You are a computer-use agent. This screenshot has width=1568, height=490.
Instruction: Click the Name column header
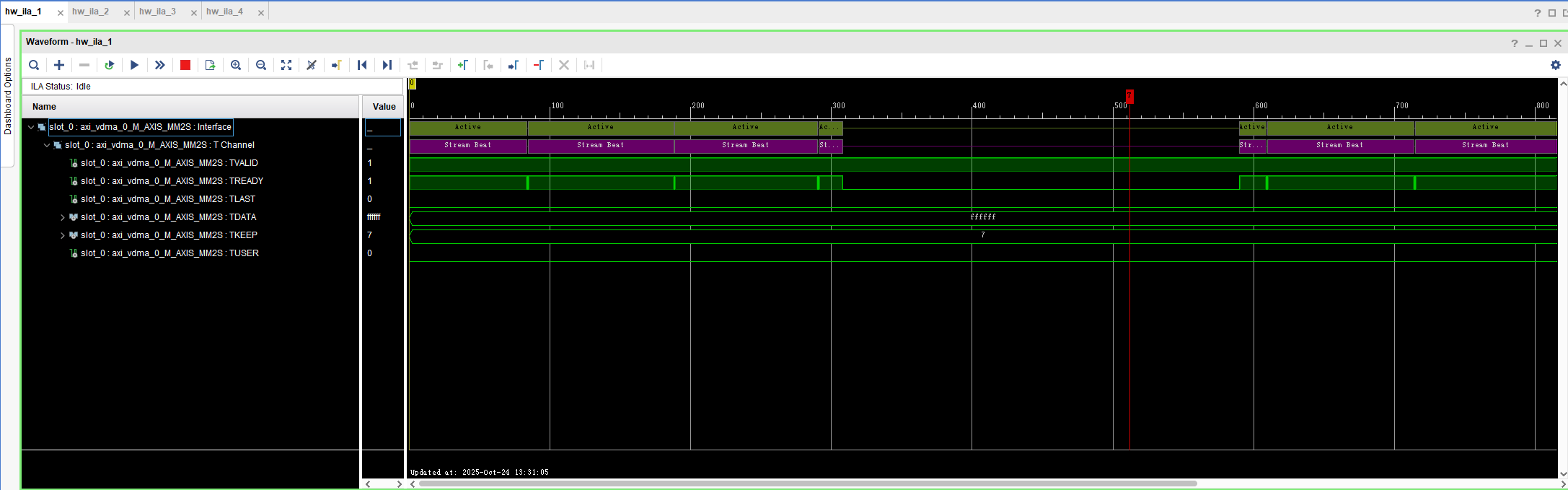click(190, 106)
